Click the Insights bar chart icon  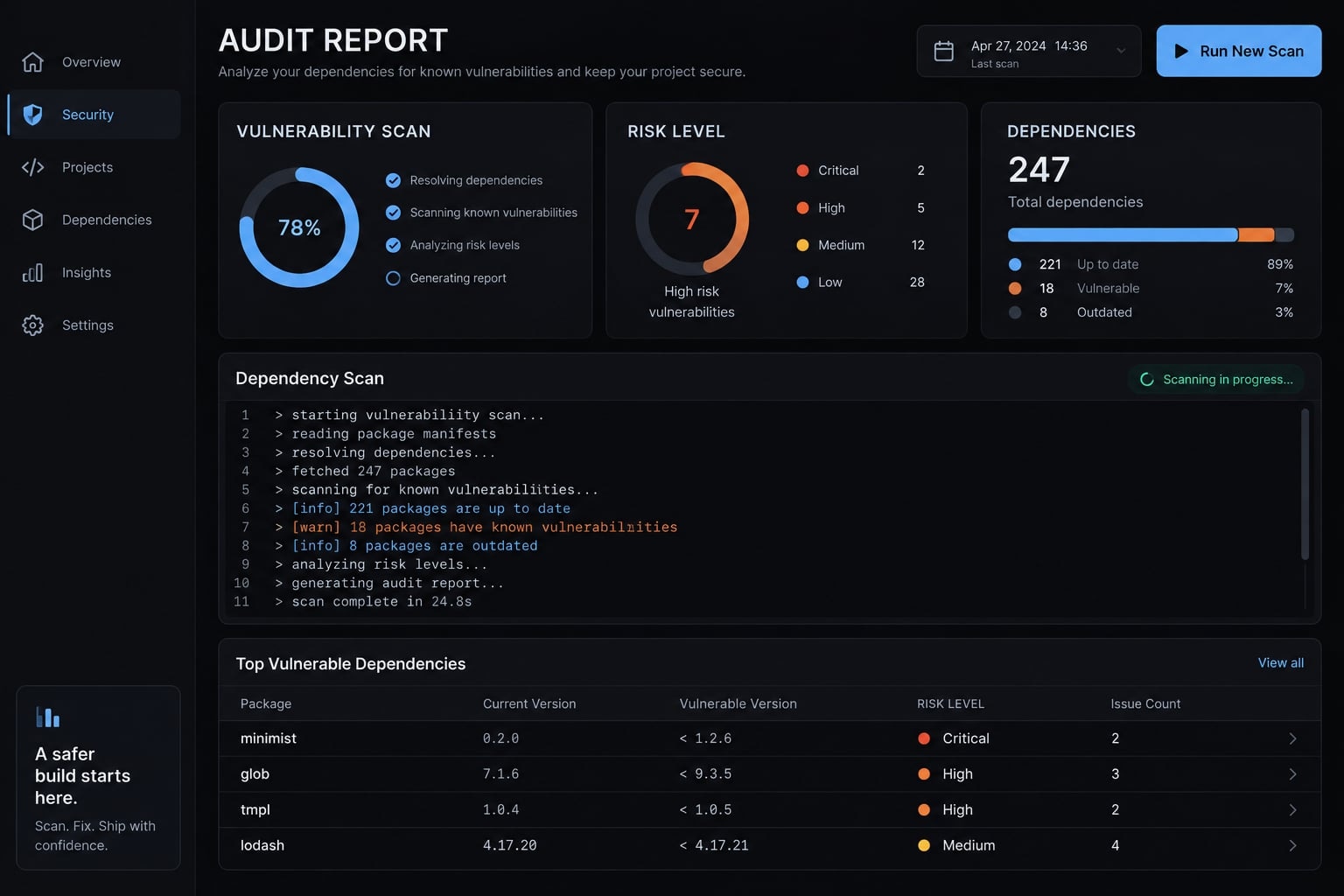(32, 273)
